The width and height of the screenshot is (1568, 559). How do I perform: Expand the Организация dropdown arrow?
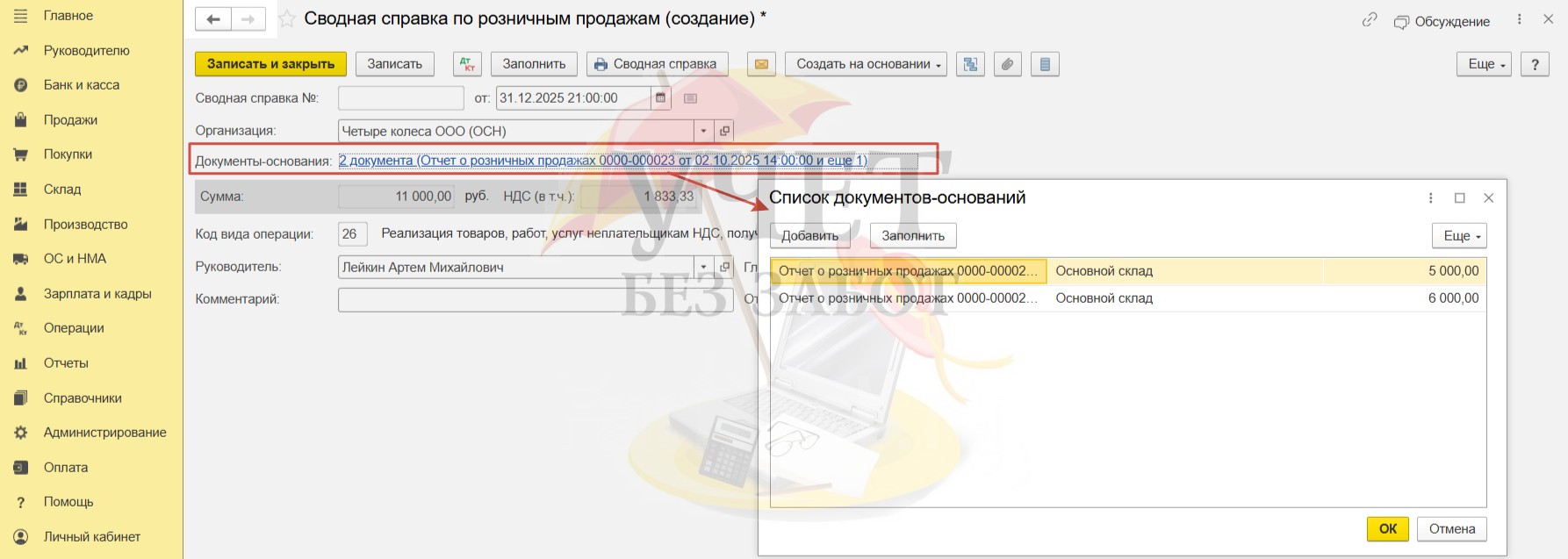pyautogui.click(x=703, y=131)
